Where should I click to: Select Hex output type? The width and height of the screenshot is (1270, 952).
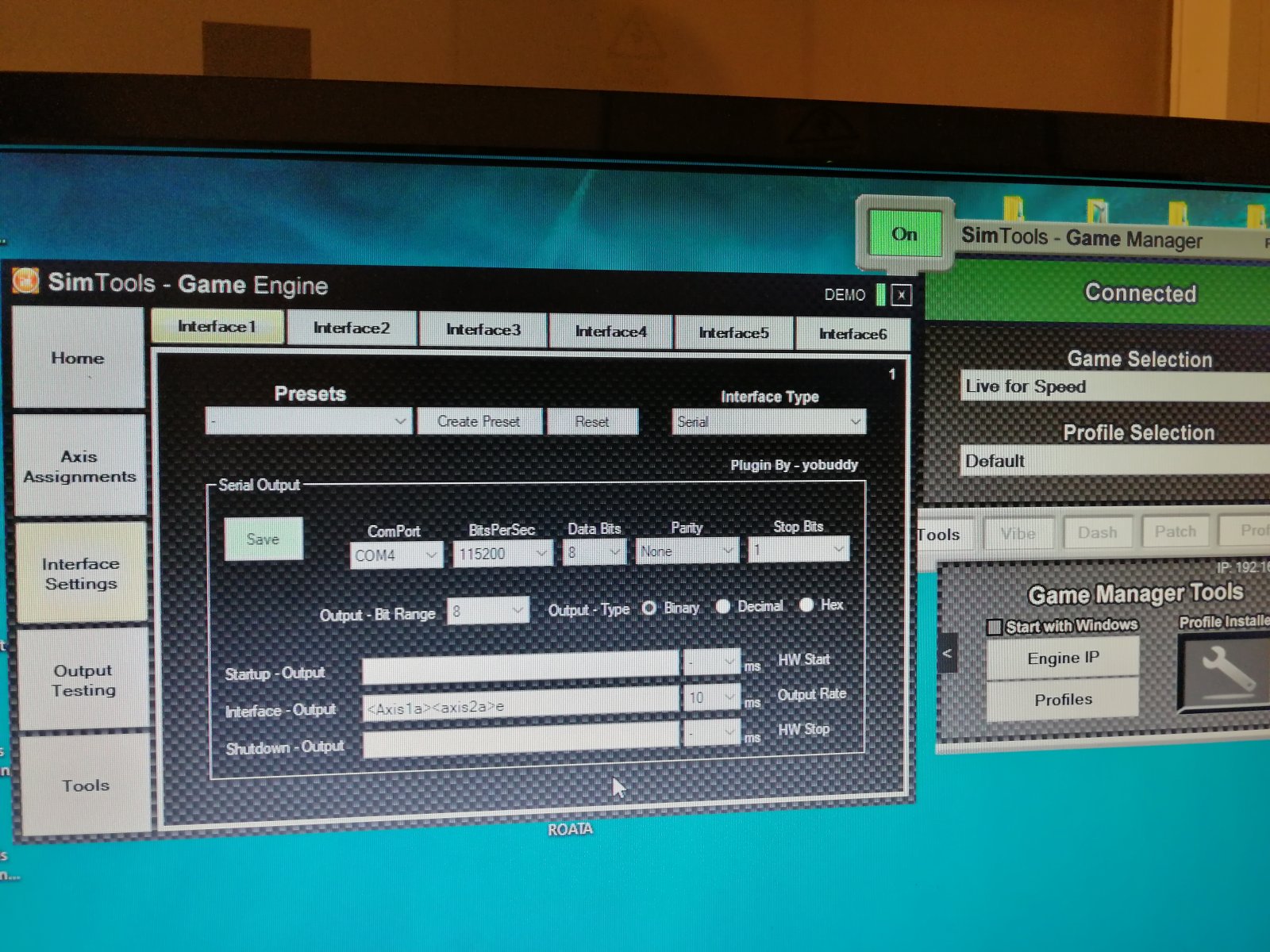806,605
